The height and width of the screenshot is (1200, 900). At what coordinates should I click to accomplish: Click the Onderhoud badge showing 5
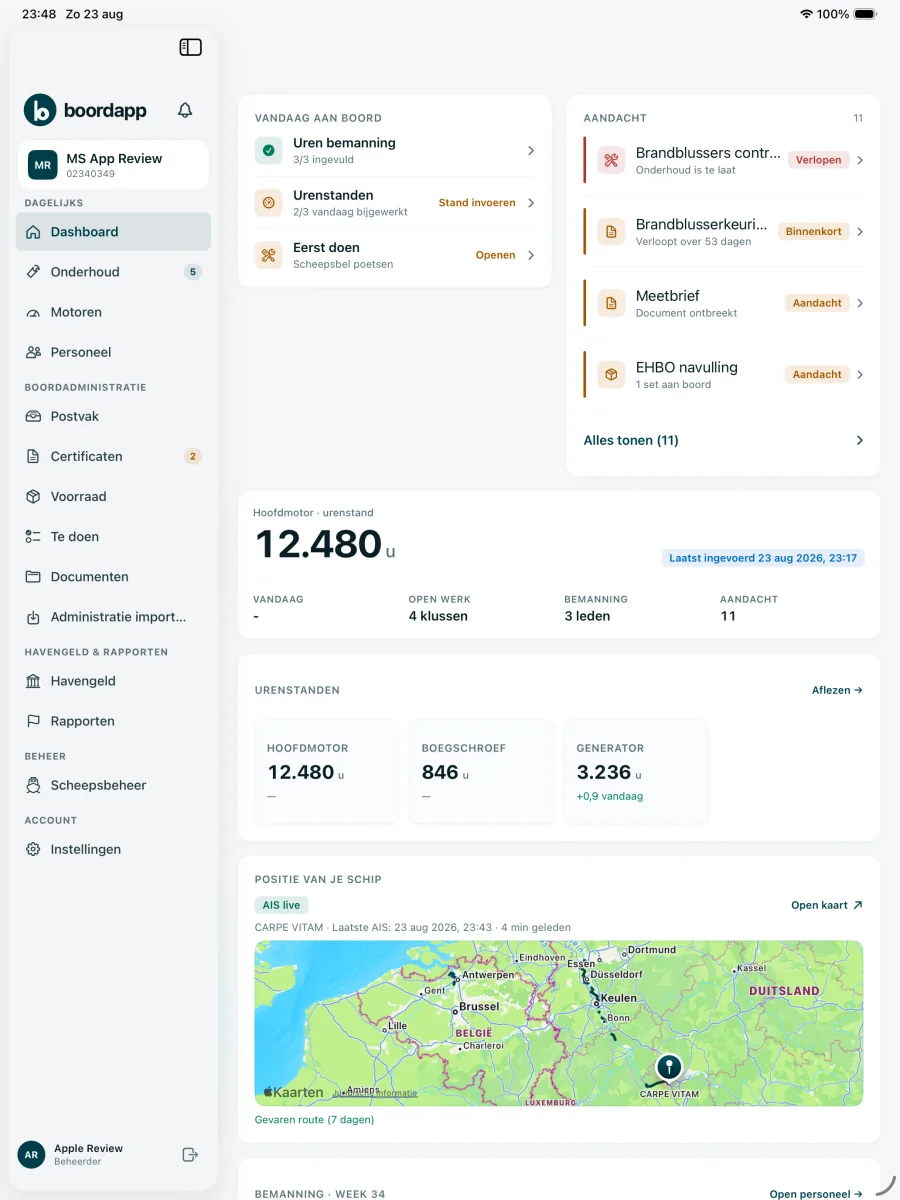tap(193, 272)
